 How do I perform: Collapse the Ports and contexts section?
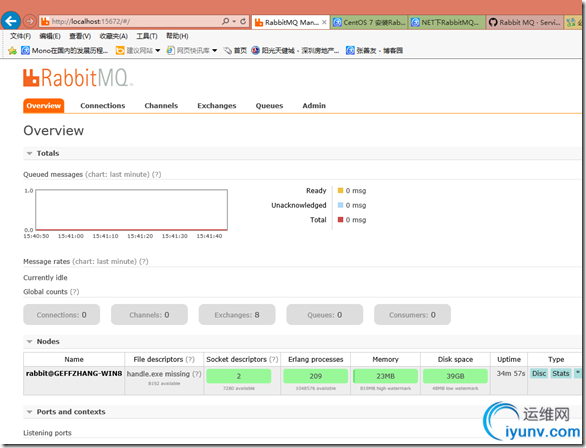pyautogui.click(x=30, y=412)
